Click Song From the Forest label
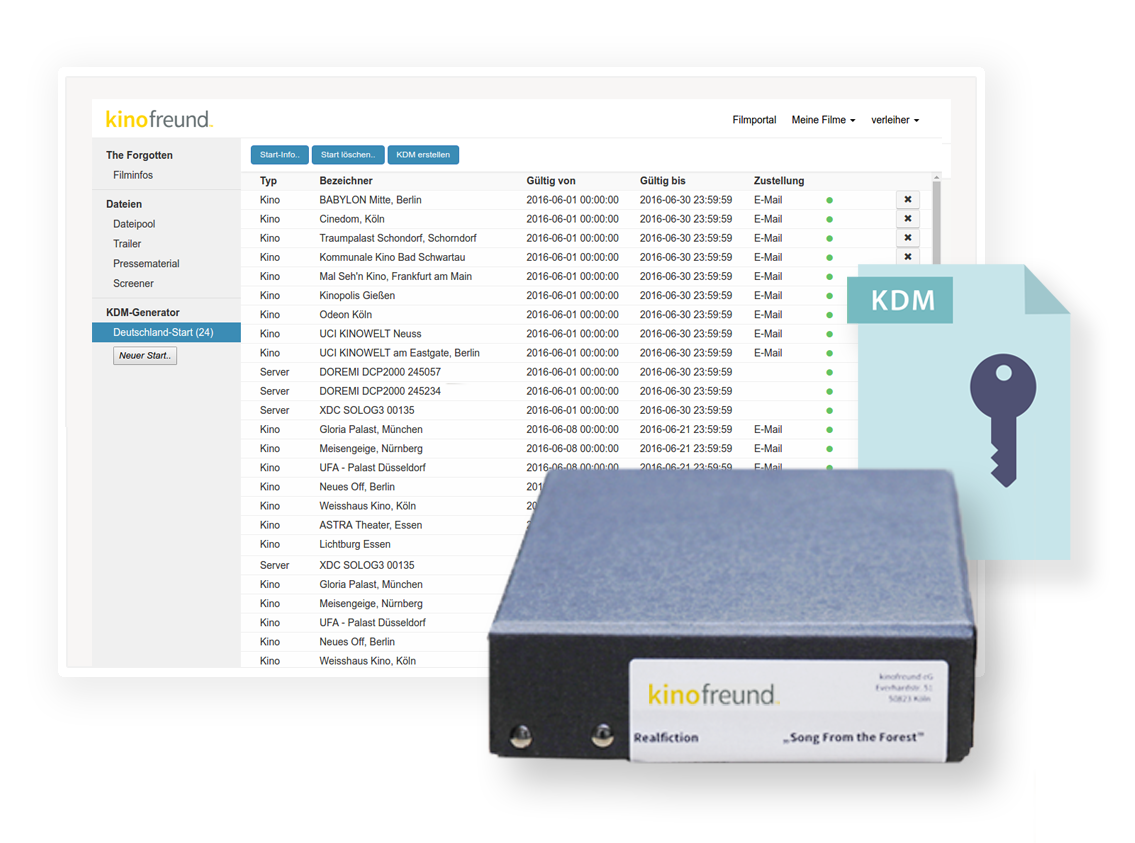The height and width of the screenshot is (843, 1135). (854, 737)
